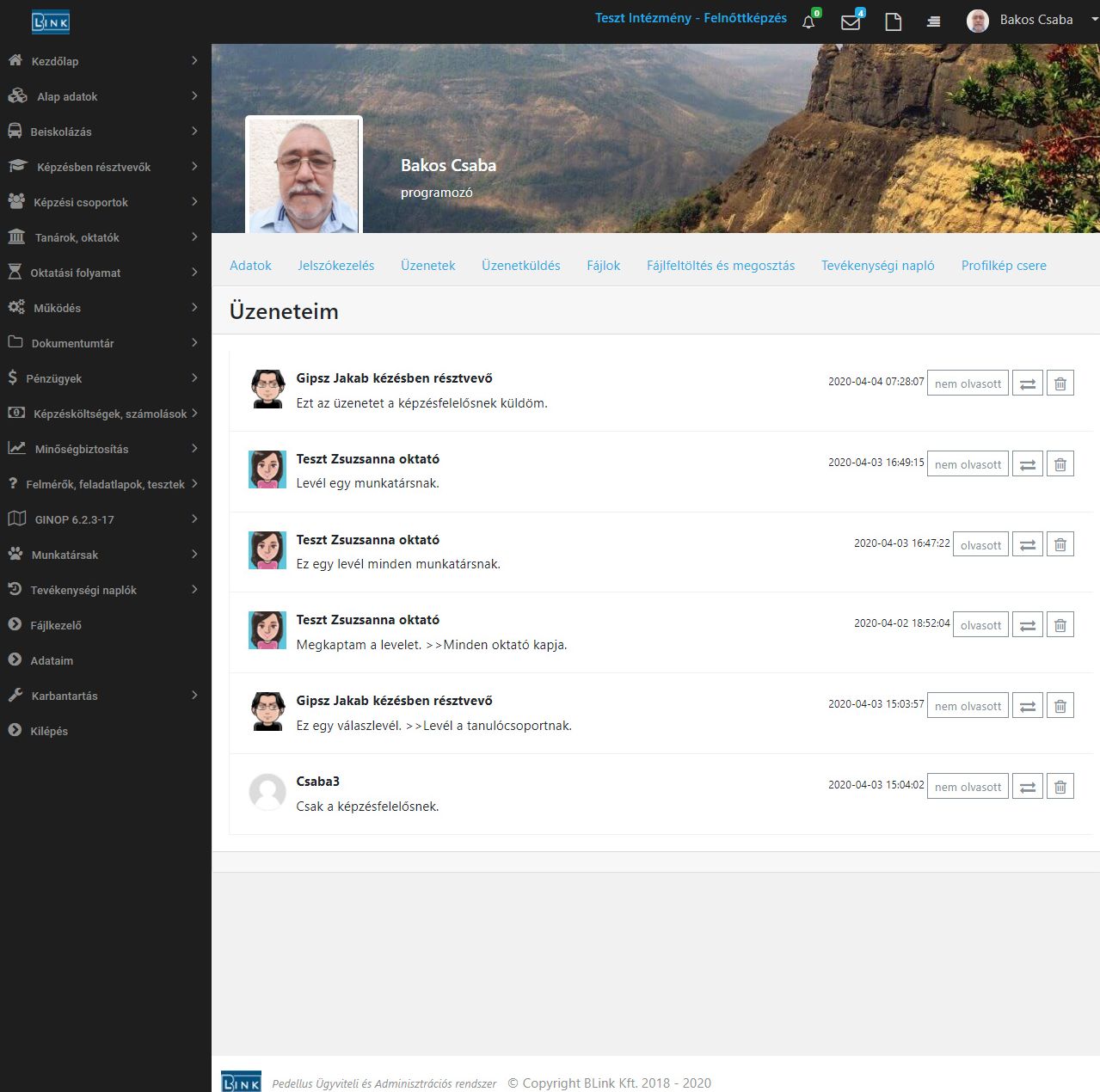Click the Csaba3 placeholder avatar
Image resolution: width=1100 pixels, height=1092 pixels.
tap(267, 792)
